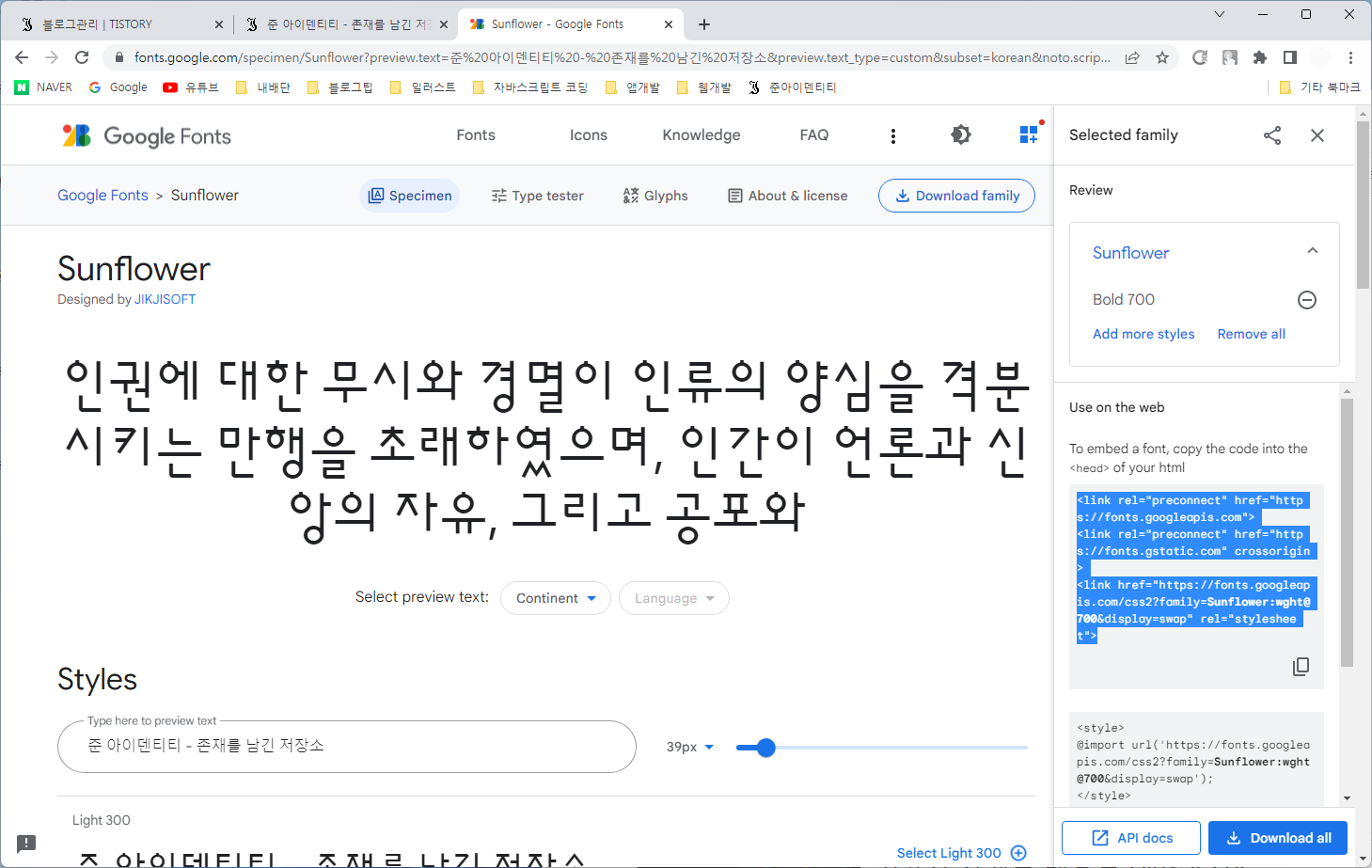This screenshot has height=868, width=1372.
Task: Open designer JIKJISOFT link
Action: (x=165, y=299)
